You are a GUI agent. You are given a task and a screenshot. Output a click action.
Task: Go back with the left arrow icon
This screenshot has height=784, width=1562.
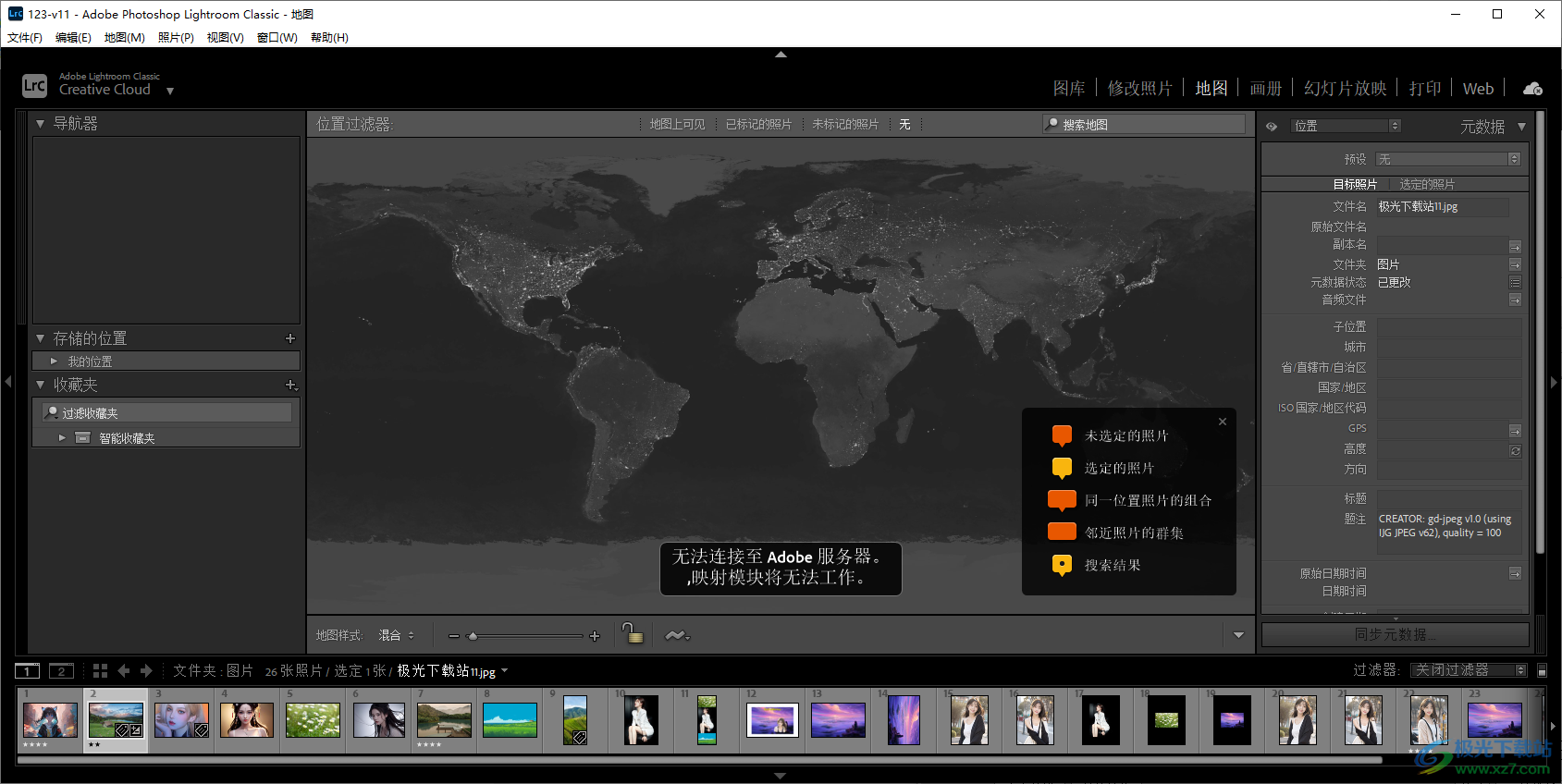coord(124,671)
